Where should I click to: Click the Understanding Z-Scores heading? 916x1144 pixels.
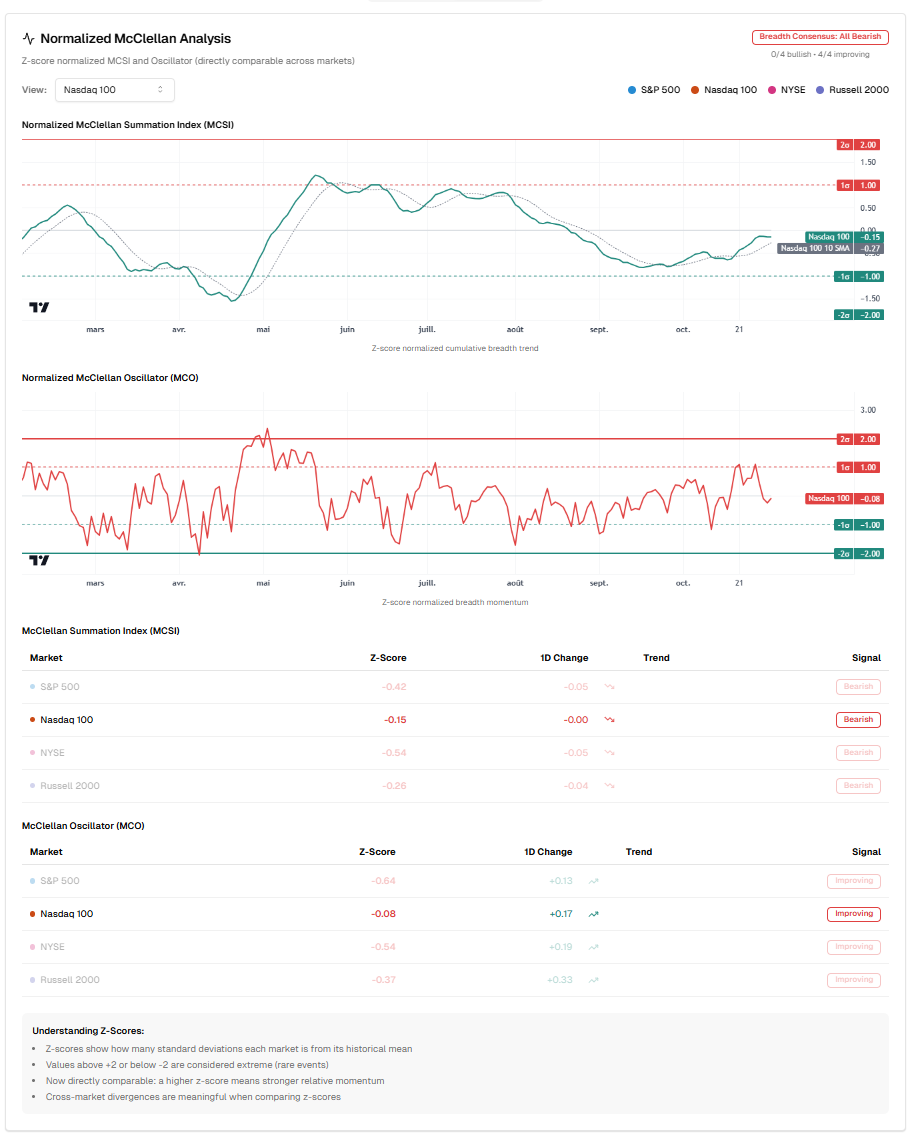tap(88, 1031)
